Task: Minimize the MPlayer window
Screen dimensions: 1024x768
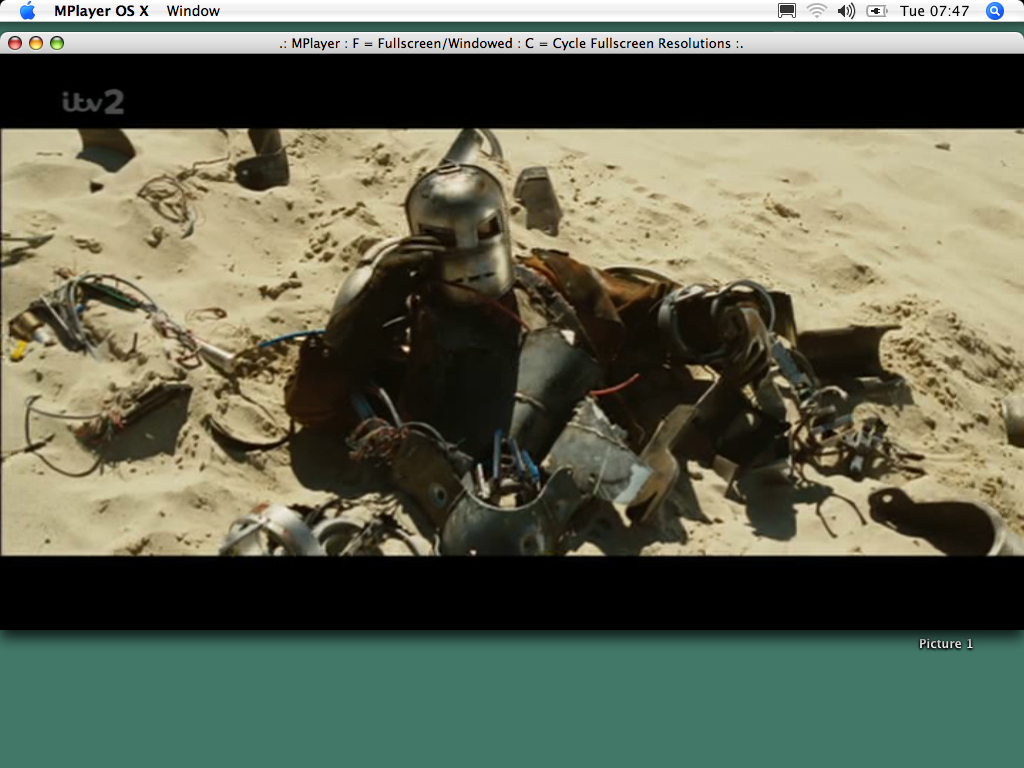Action: point(36,43)
